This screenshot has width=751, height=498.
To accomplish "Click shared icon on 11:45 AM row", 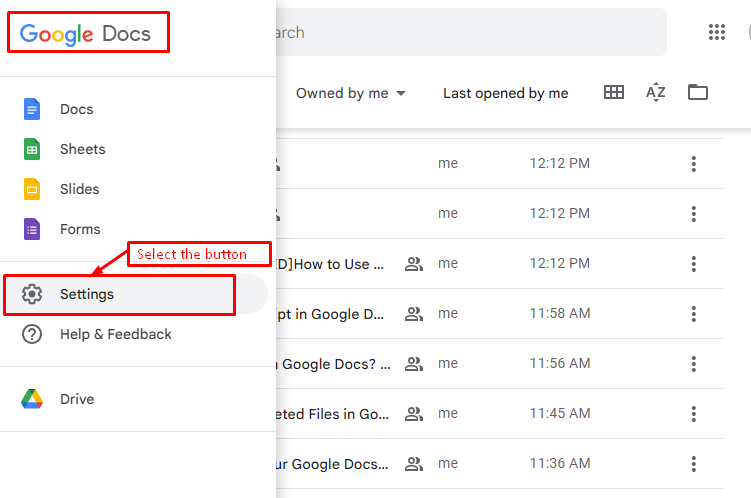I will point(414,414).
